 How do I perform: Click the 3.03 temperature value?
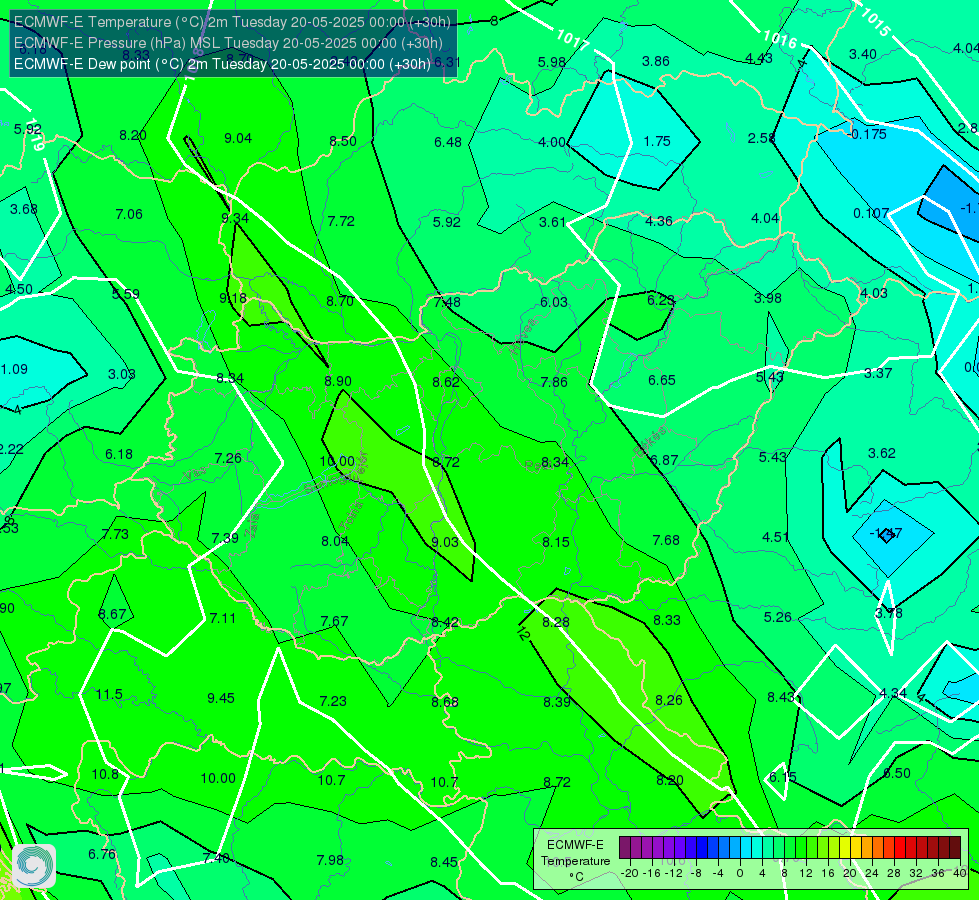[x=122, y=374]
